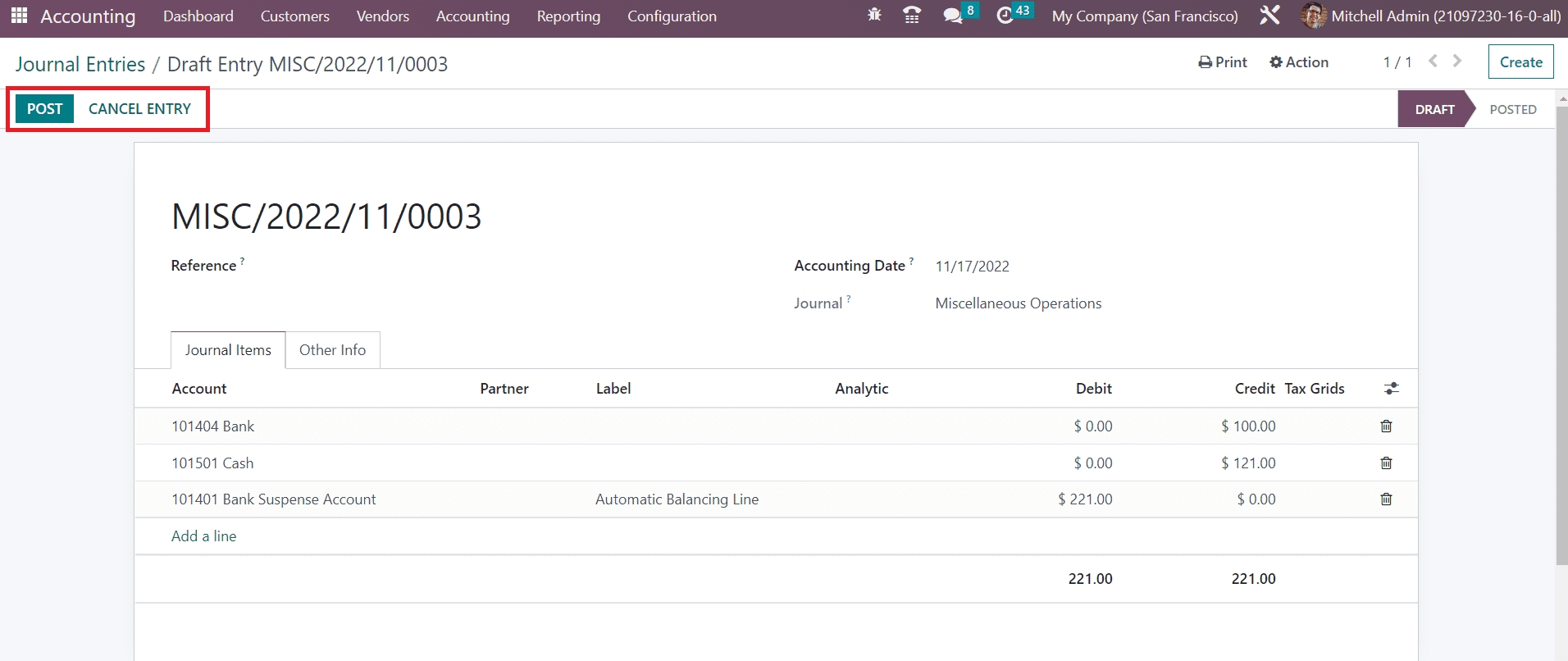Click the debug bug icon
This screenshot has height=661, width=1568.
click(x=874, y=16)
